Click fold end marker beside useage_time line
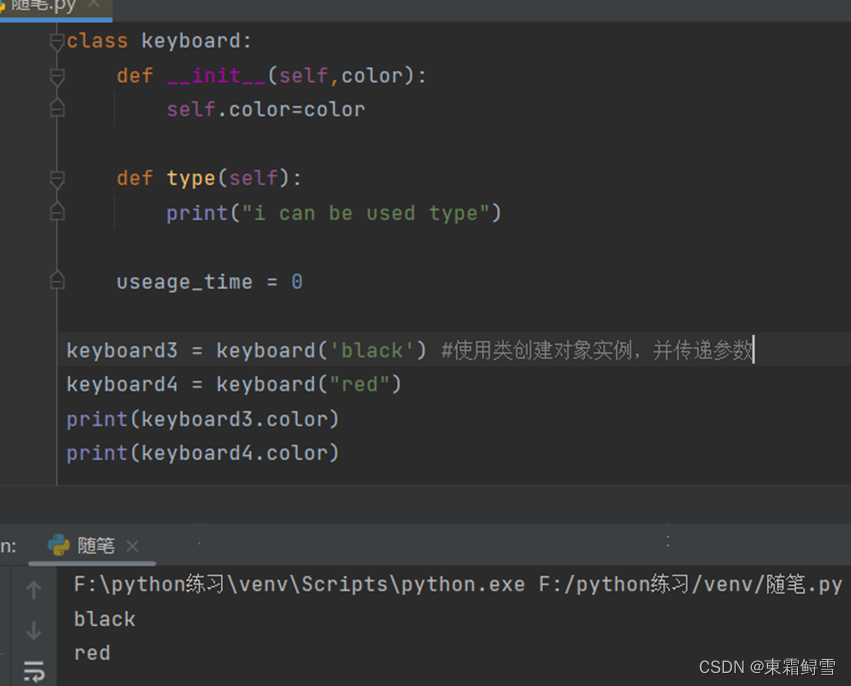Viewport: 851px width, 686px height. (57, 280)
